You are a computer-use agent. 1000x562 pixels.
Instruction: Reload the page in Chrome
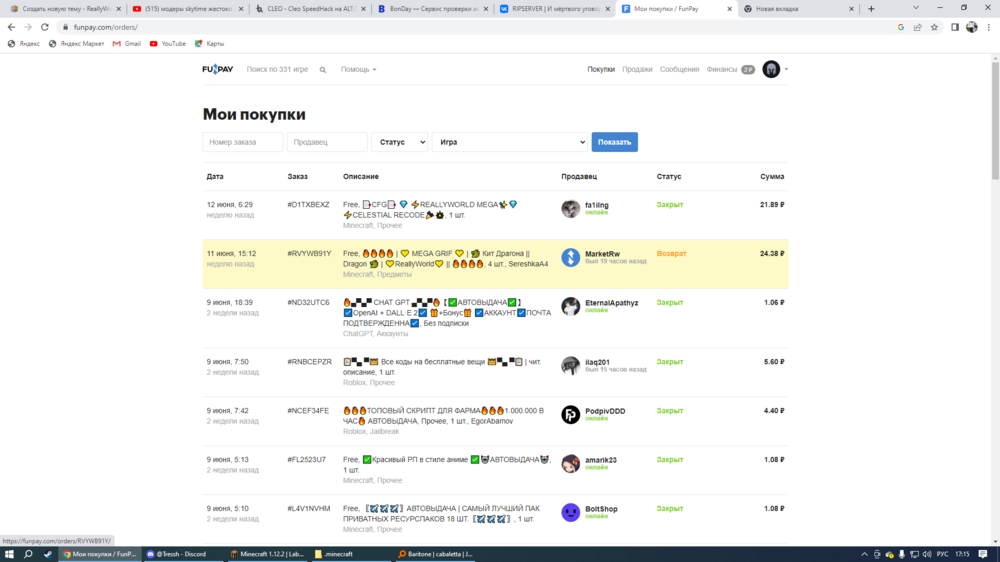click(45, 27)
